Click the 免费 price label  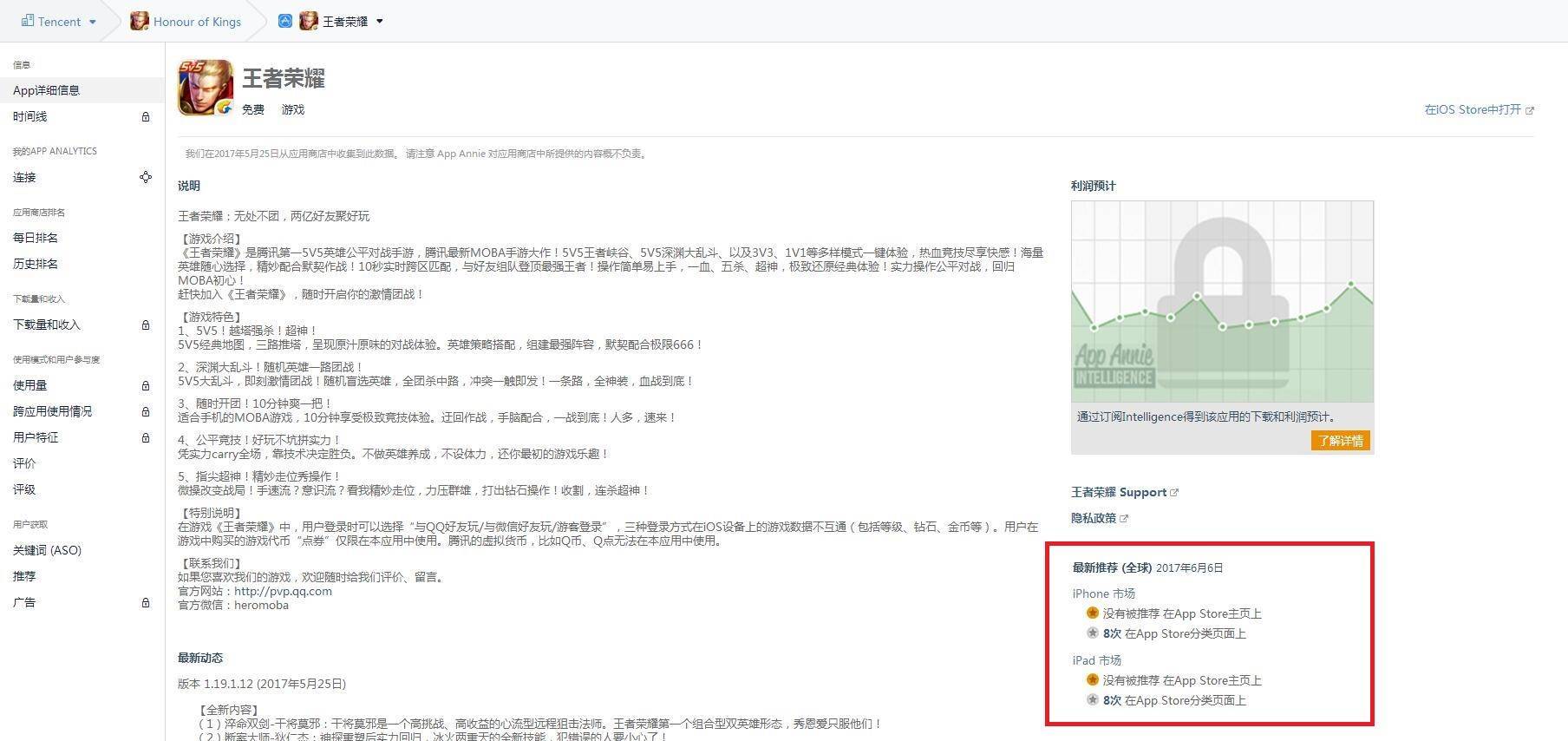[x=253, y=109]
